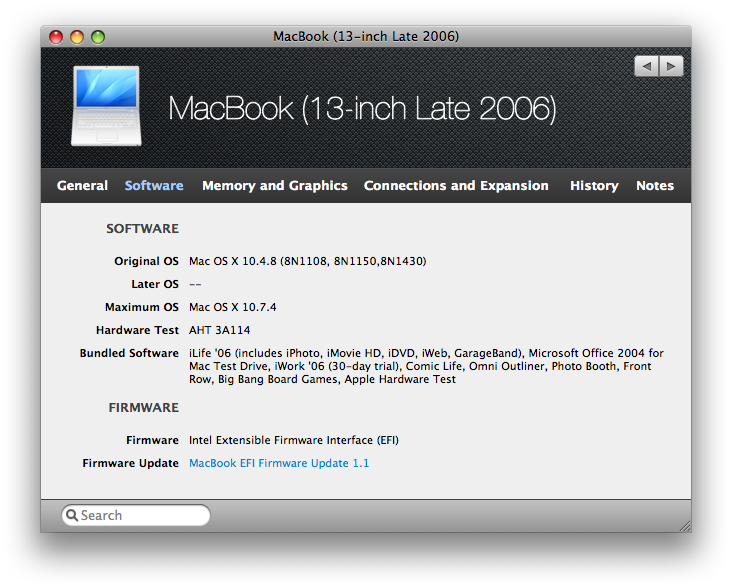Show the History tab
The width and height of the screenshot is (732, 588).
tap(594, 186)
